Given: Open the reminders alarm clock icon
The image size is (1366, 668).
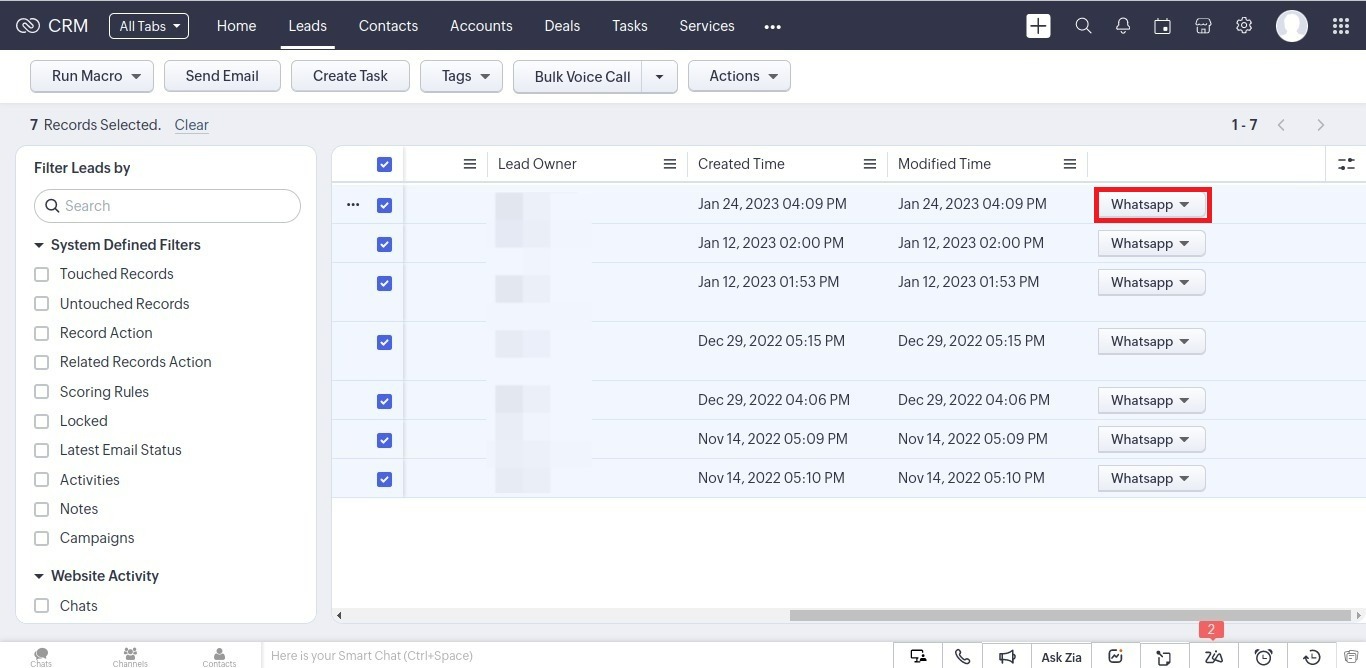Looking at the screenshot, I should pyautogui.click(x=1263, y=656).
